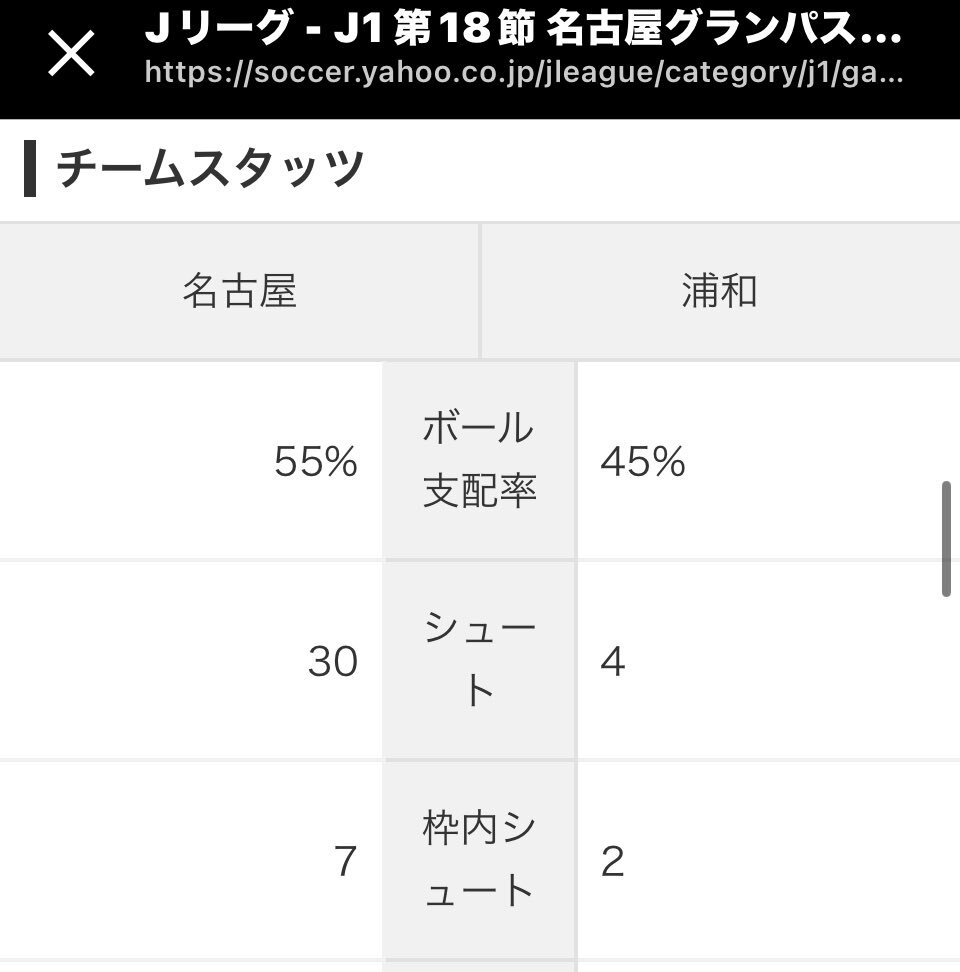This screenshot has height=972, width=960.
Task: Select the 浦和 team header cell
Action: pos(721,291)
